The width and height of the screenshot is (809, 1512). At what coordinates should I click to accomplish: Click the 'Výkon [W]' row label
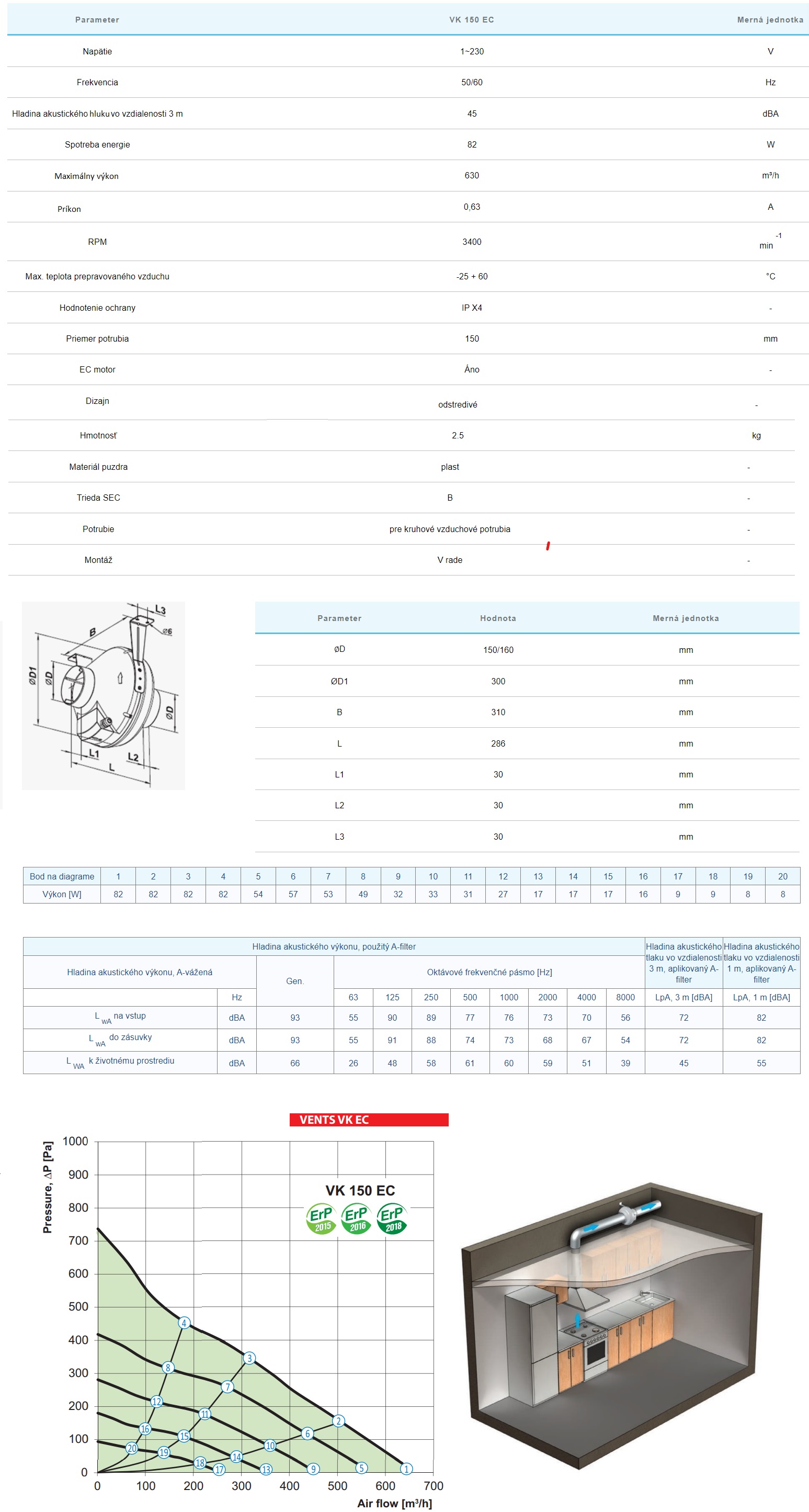pyautogui.click(x=62, y=894)
